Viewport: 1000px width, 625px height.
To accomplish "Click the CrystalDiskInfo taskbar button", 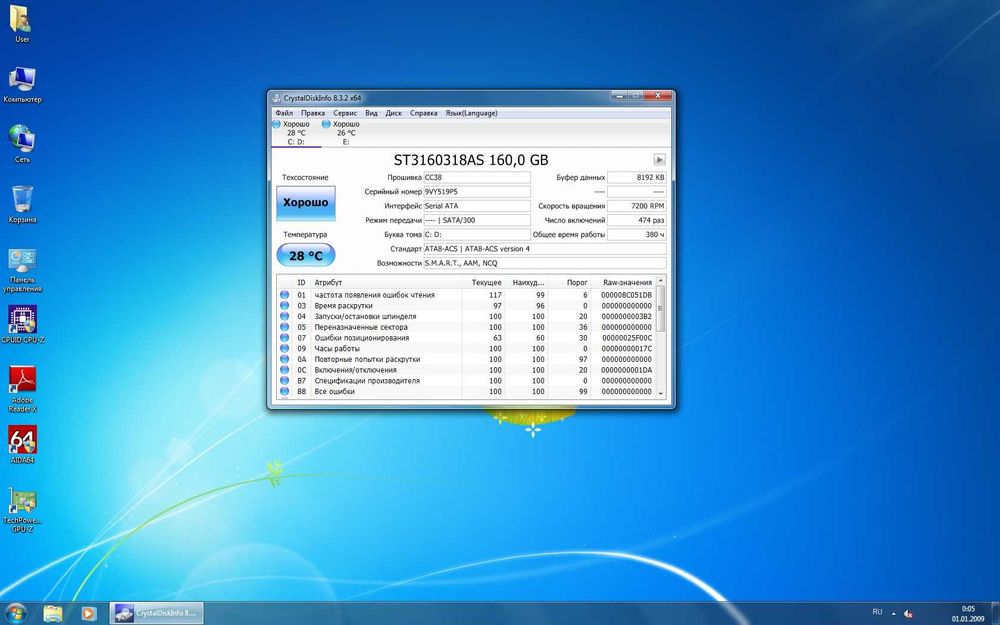I will point(157,613).
